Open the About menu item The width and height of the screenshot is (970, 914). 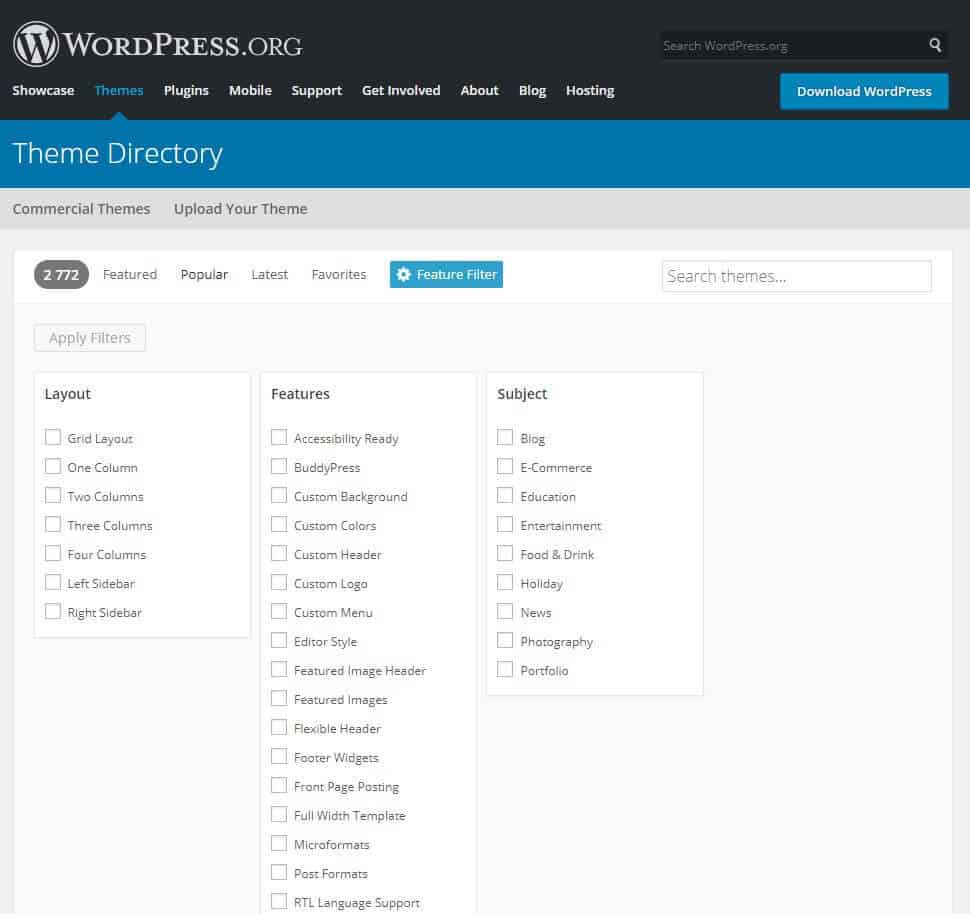click(479, 90)
